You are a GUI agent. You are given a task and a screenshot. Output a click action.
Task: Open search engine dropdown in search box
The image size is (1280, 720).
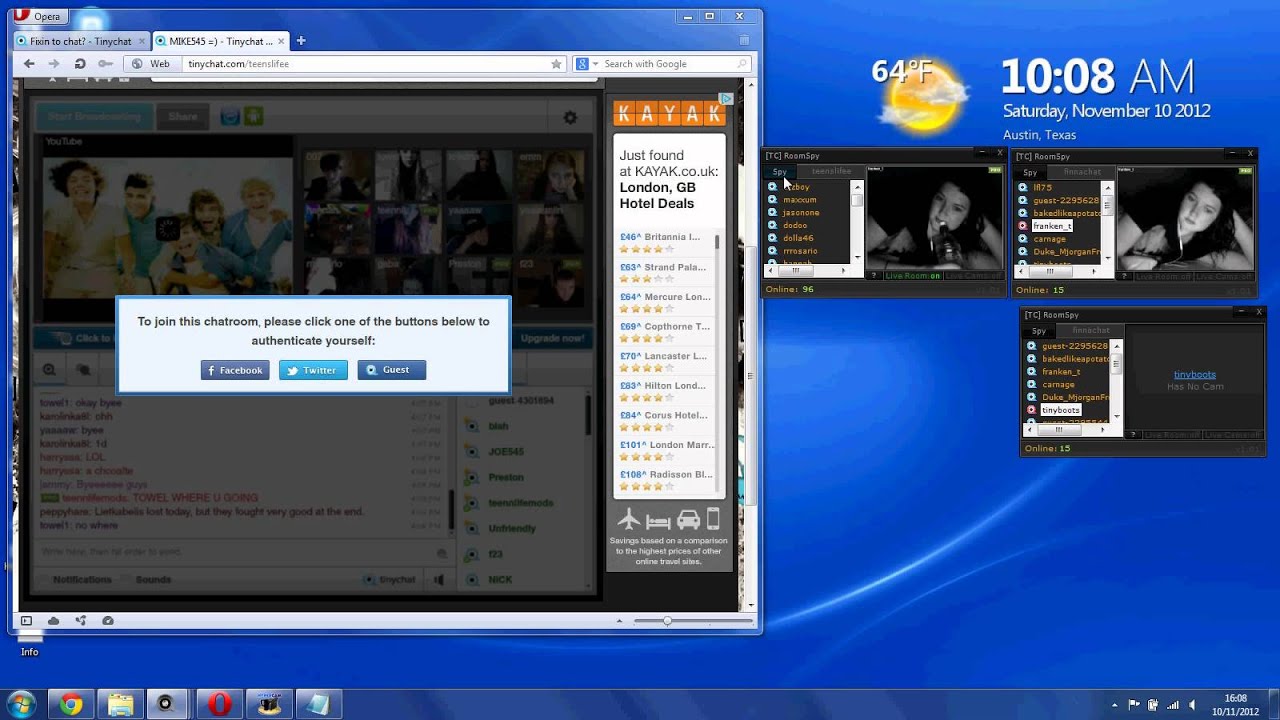(586, 64)
